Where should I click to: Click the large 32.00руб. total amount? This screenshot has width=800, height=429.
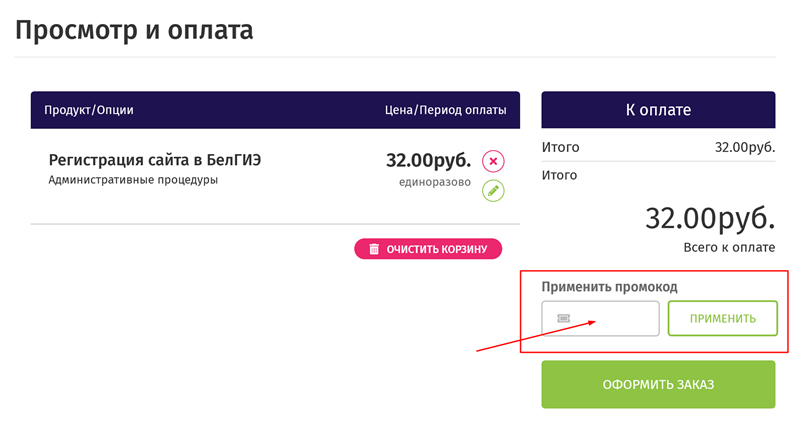(x=710, y=217)
